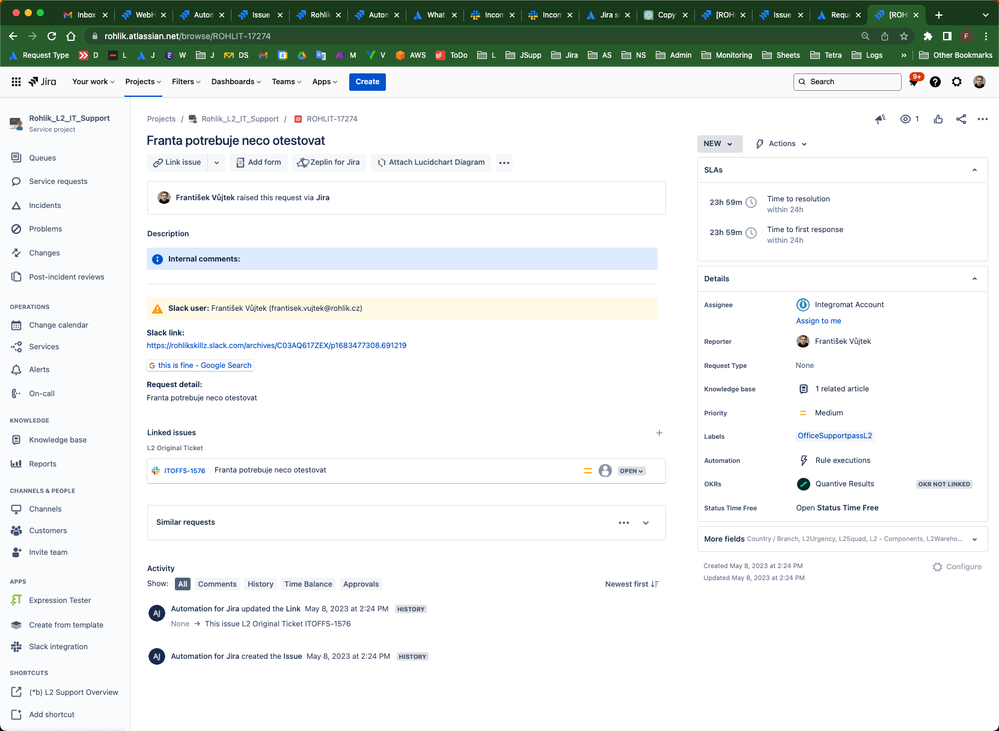
Task: Reload the browser page
Action: 52,36
